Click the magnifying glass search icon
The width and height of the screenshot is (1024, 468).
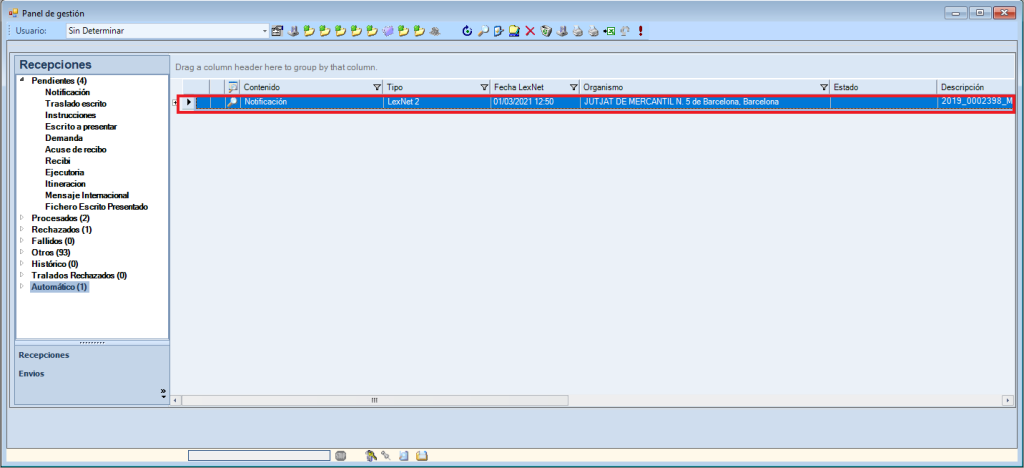482,31
